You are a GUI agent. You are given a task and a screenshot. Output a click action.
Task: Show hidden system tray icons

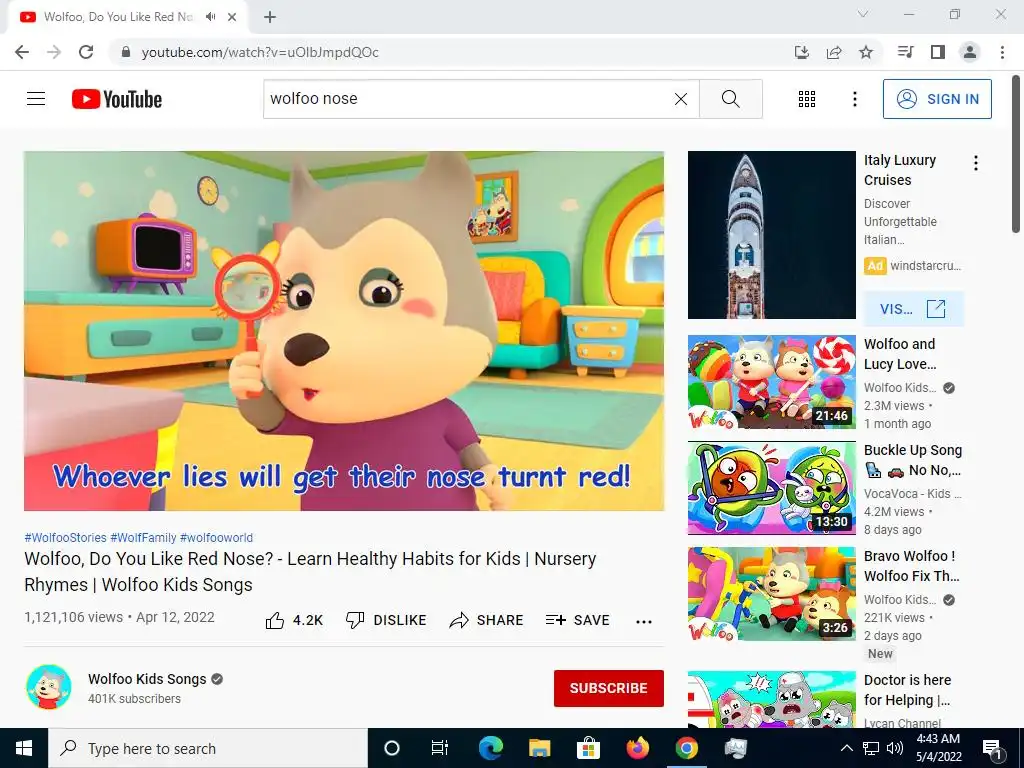point(846,748)
